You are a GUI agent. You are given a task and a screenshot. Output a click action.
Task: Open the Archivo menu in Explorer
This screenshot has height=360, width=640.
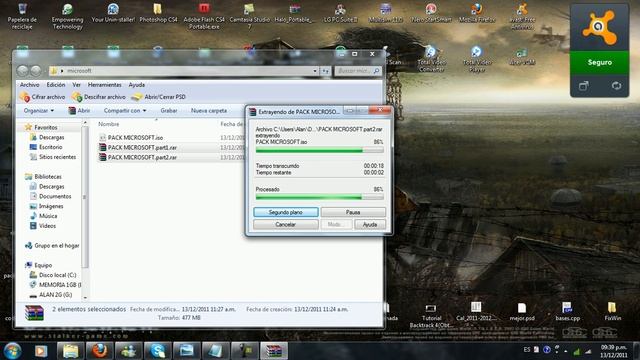point(30,84)
